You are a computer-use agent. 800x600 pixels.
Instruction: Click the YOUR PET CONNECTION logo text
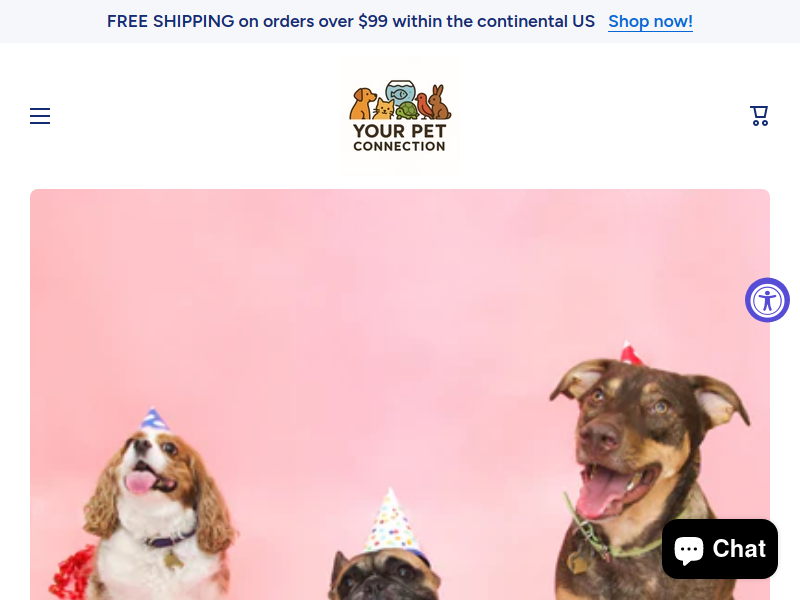coord(399,138)
